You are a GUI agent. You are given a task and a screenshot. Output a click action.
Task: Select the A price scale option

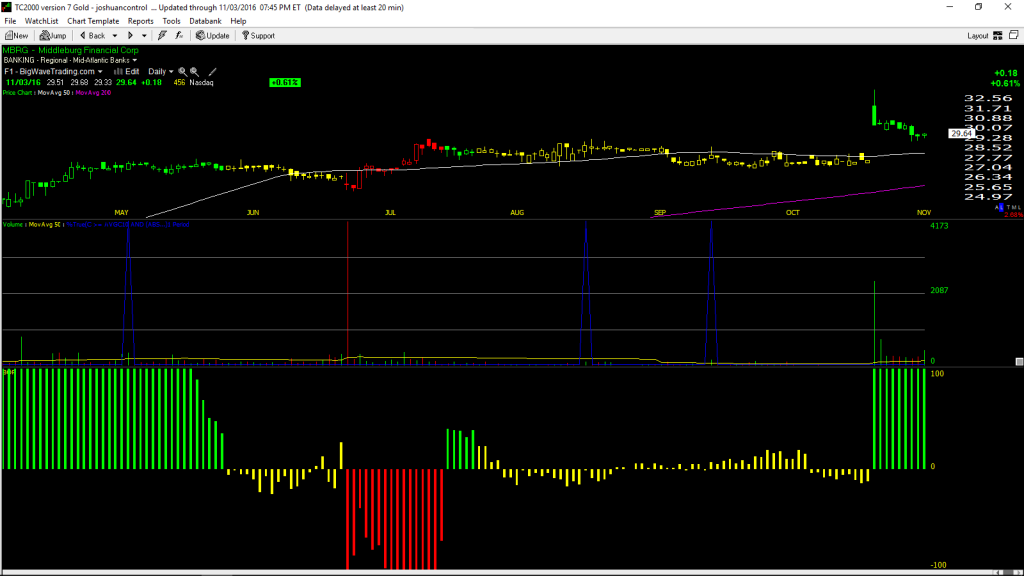(x=997, y=207)
